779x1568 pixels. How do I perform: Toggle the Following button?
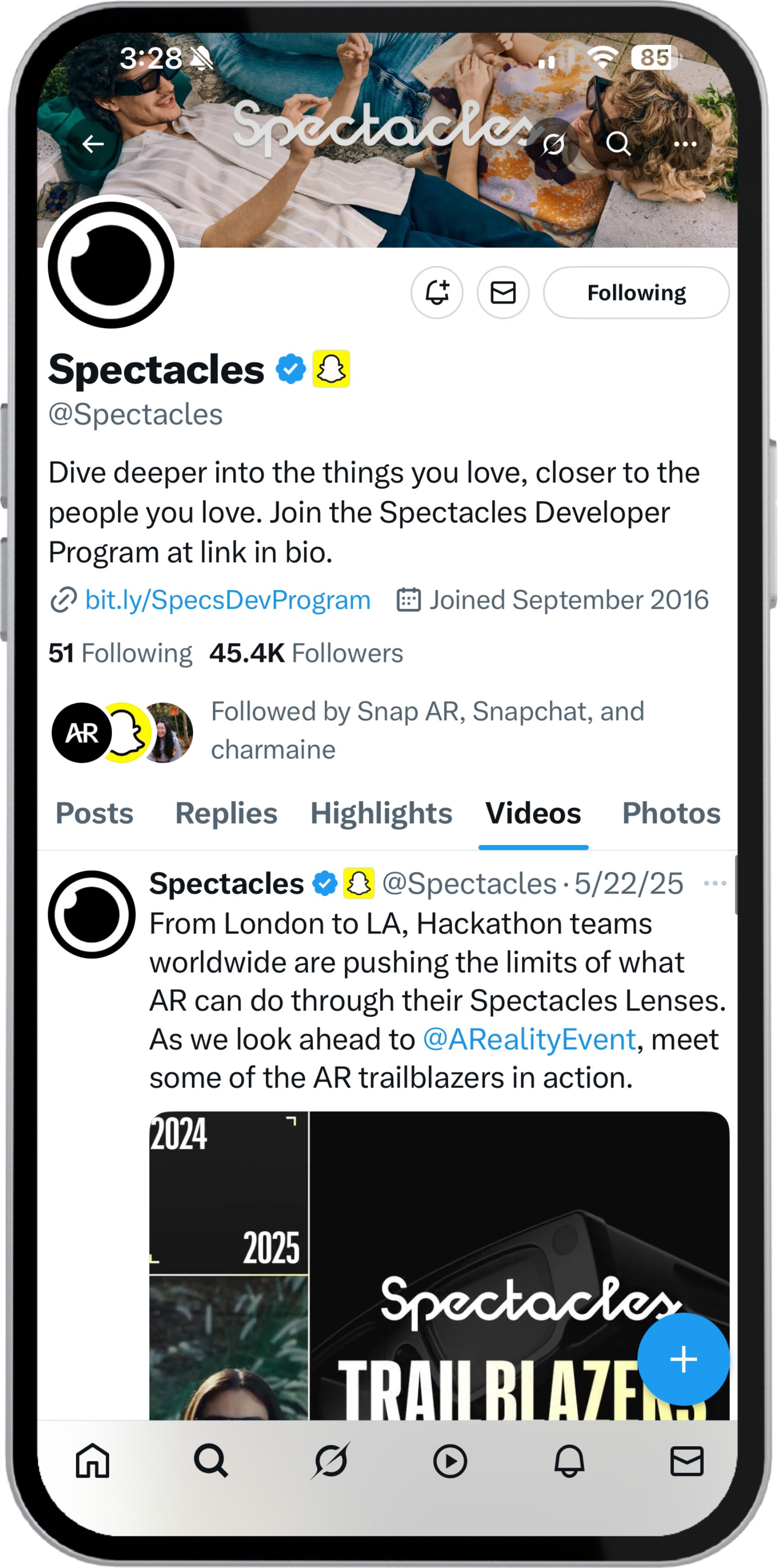coord(636,293)
